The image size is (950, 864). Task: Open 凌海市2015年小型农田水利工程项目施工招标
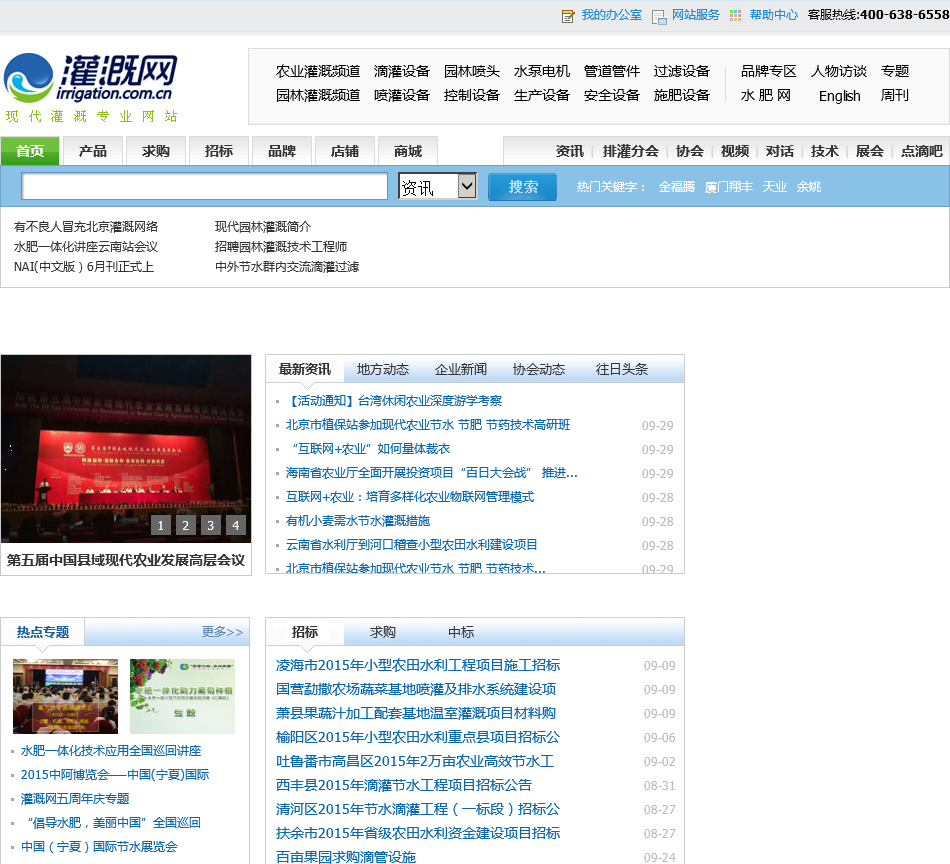click(x=418, y=665)
